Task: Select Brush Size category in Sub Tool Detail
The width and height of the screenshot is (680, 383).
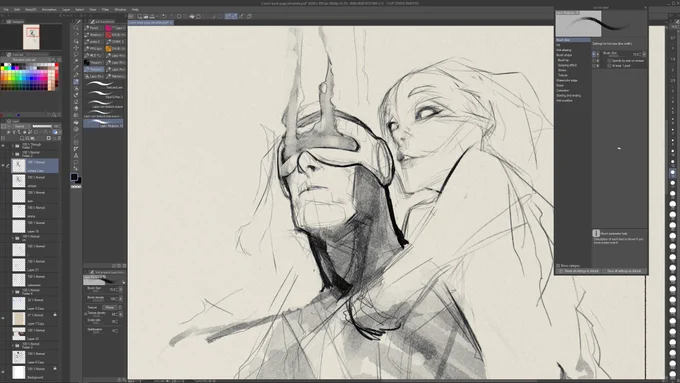Action: pyautogui.click(x=573, y=40)
